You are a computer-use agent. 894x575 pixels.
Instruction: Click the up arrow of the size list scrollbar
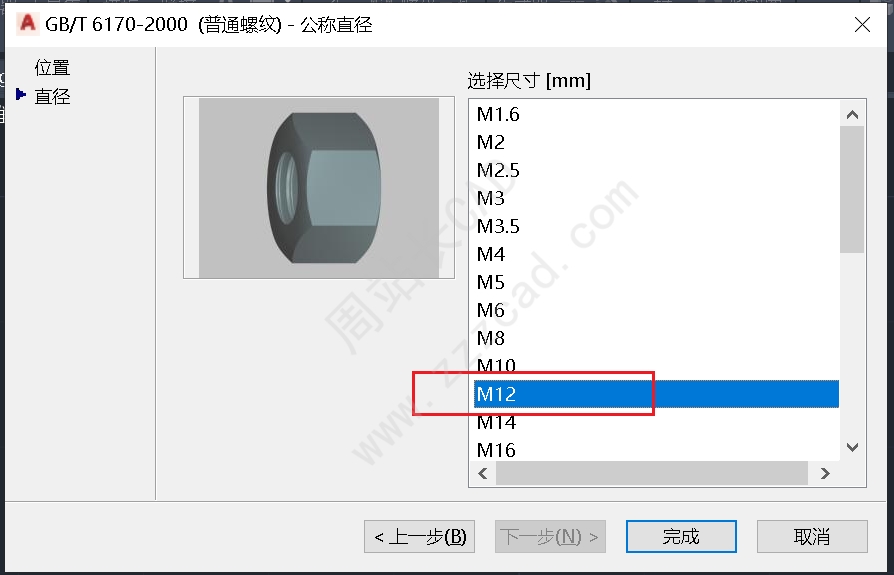tap(852, 115)
